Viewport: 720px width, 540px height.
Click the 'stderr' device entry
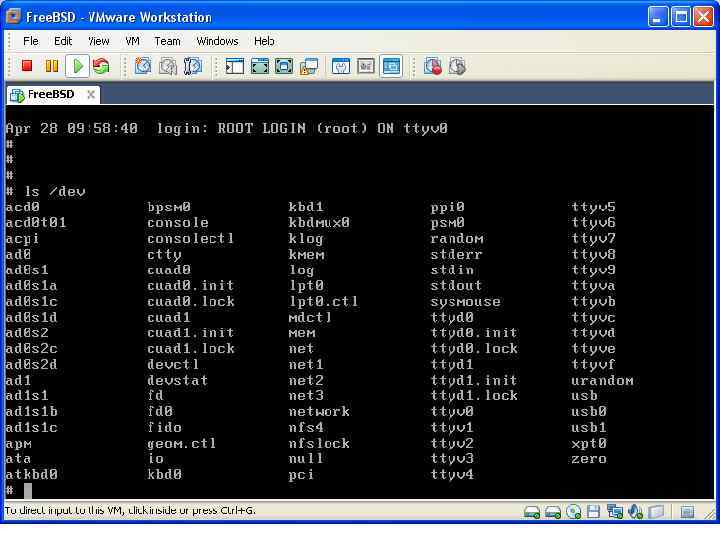[x=456, y=254]
